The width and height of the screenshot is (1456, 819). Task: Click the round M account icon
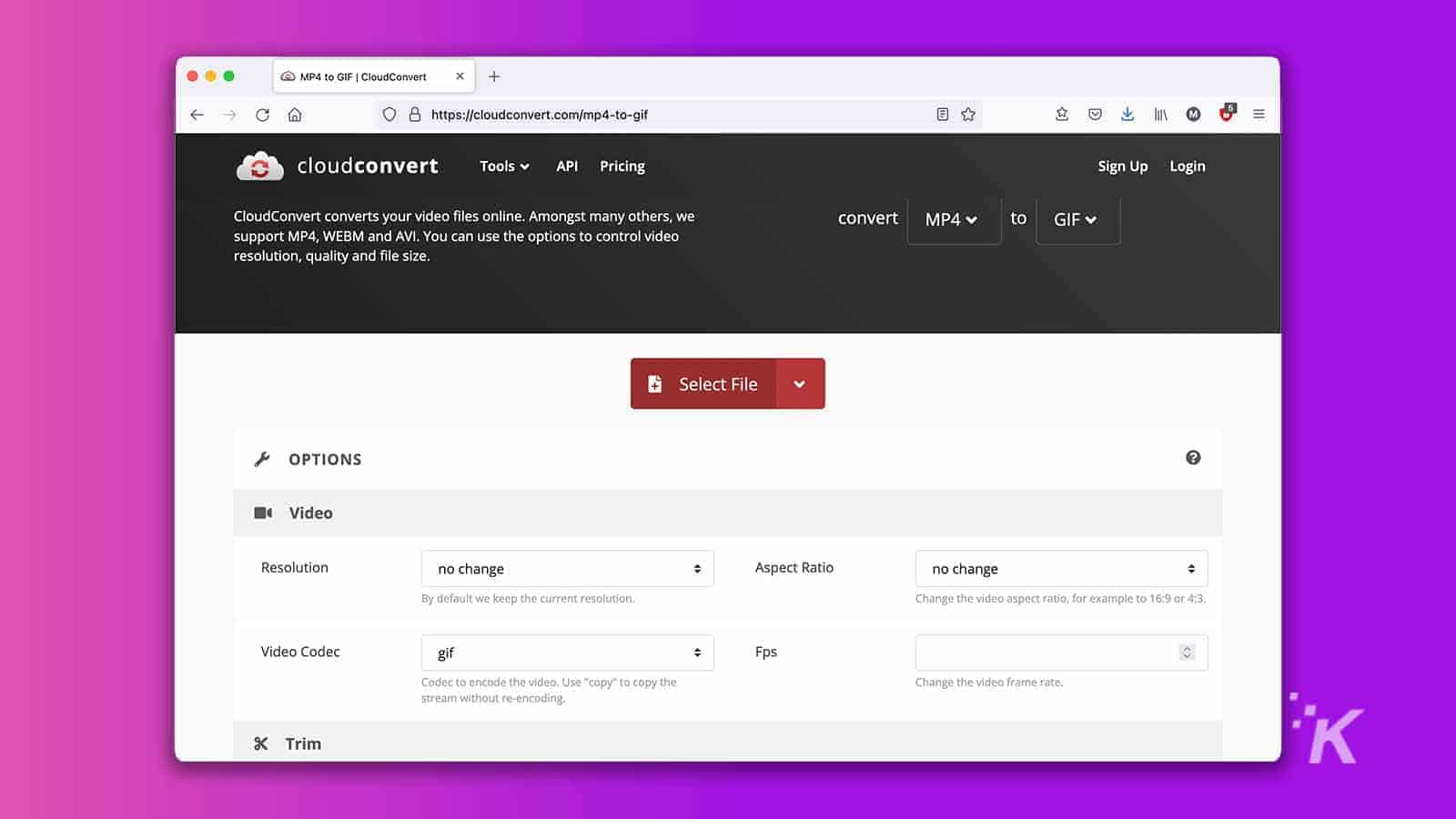[1193, 115]
